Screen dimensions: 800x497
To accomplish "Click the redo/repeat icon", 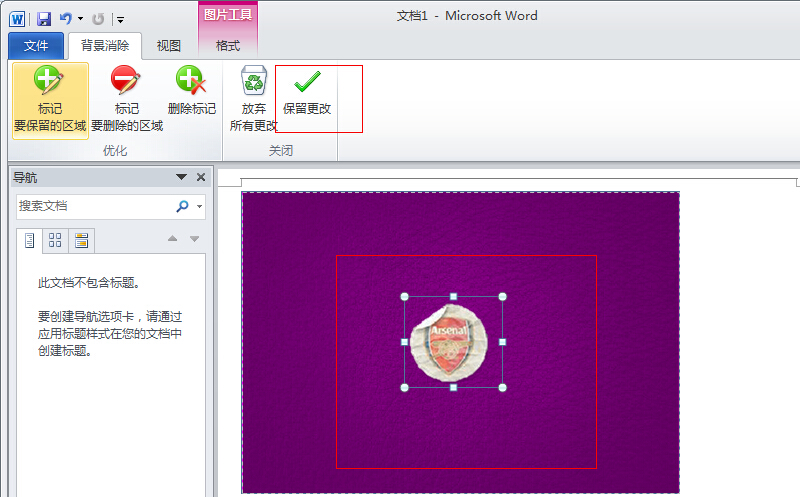I will [97, 19].
